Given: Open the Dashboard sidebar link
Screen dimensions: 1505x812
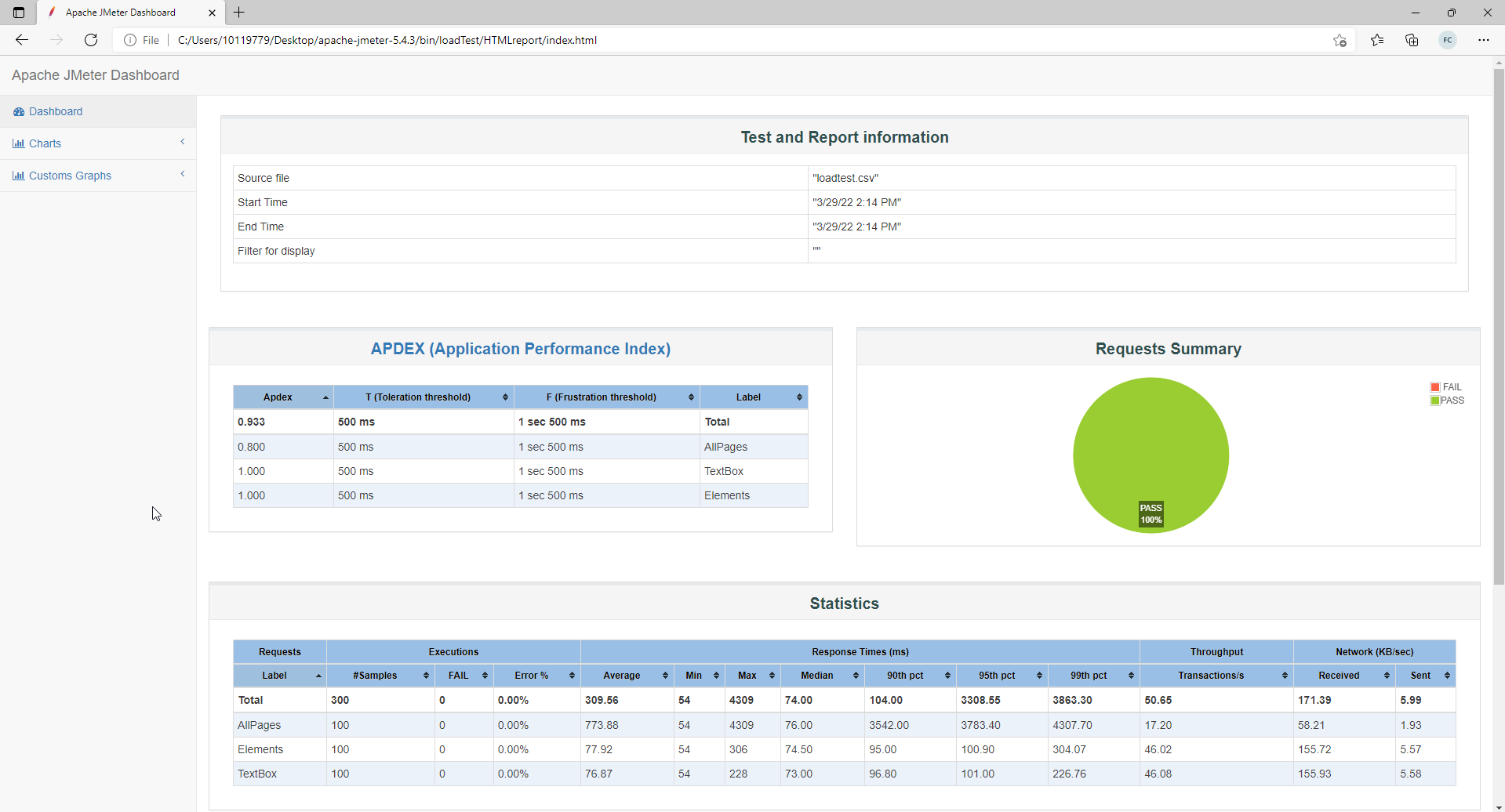Looking at the screenshot, I should [x=98, y=111].
